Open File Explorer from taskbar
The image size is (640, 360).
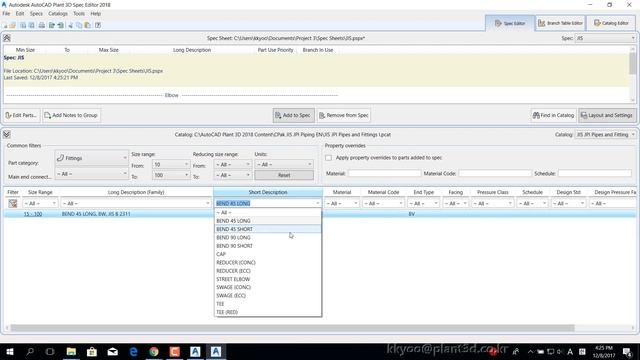pyautogui.click(x=71, y=351)
